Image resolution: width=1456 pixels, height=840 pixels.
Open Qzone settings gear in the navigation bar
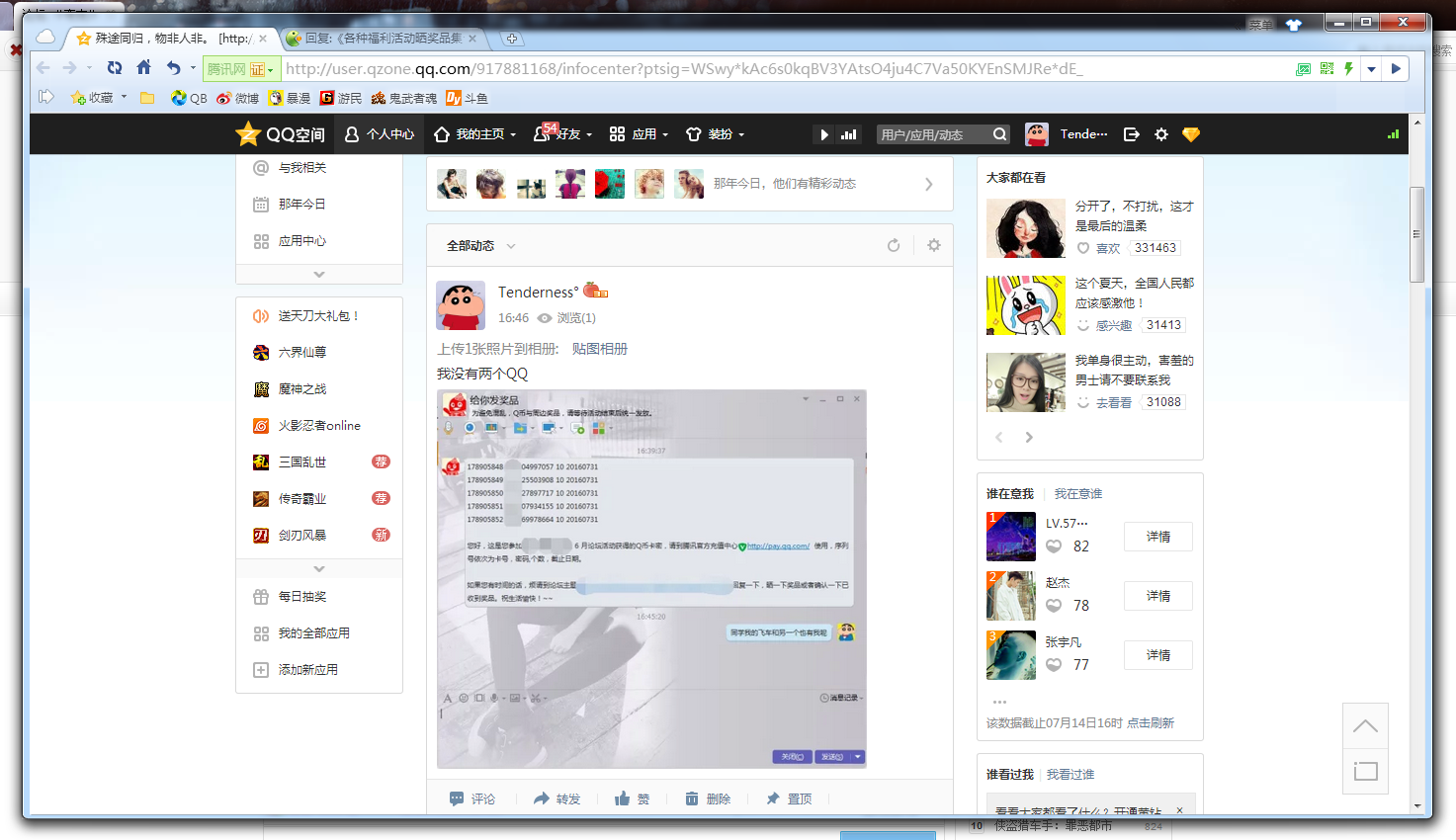(x=1161, y=134)
